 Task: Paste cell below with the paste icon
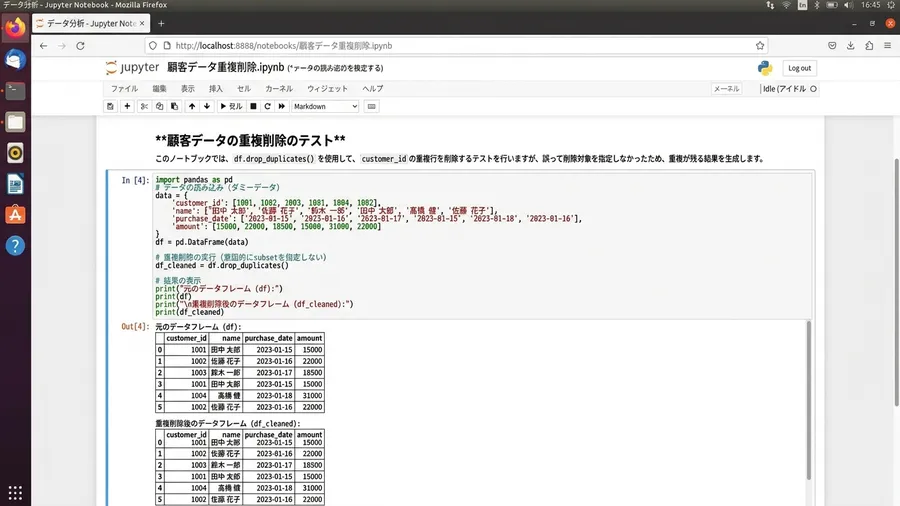pyautogui.click(x=174, y=106)
